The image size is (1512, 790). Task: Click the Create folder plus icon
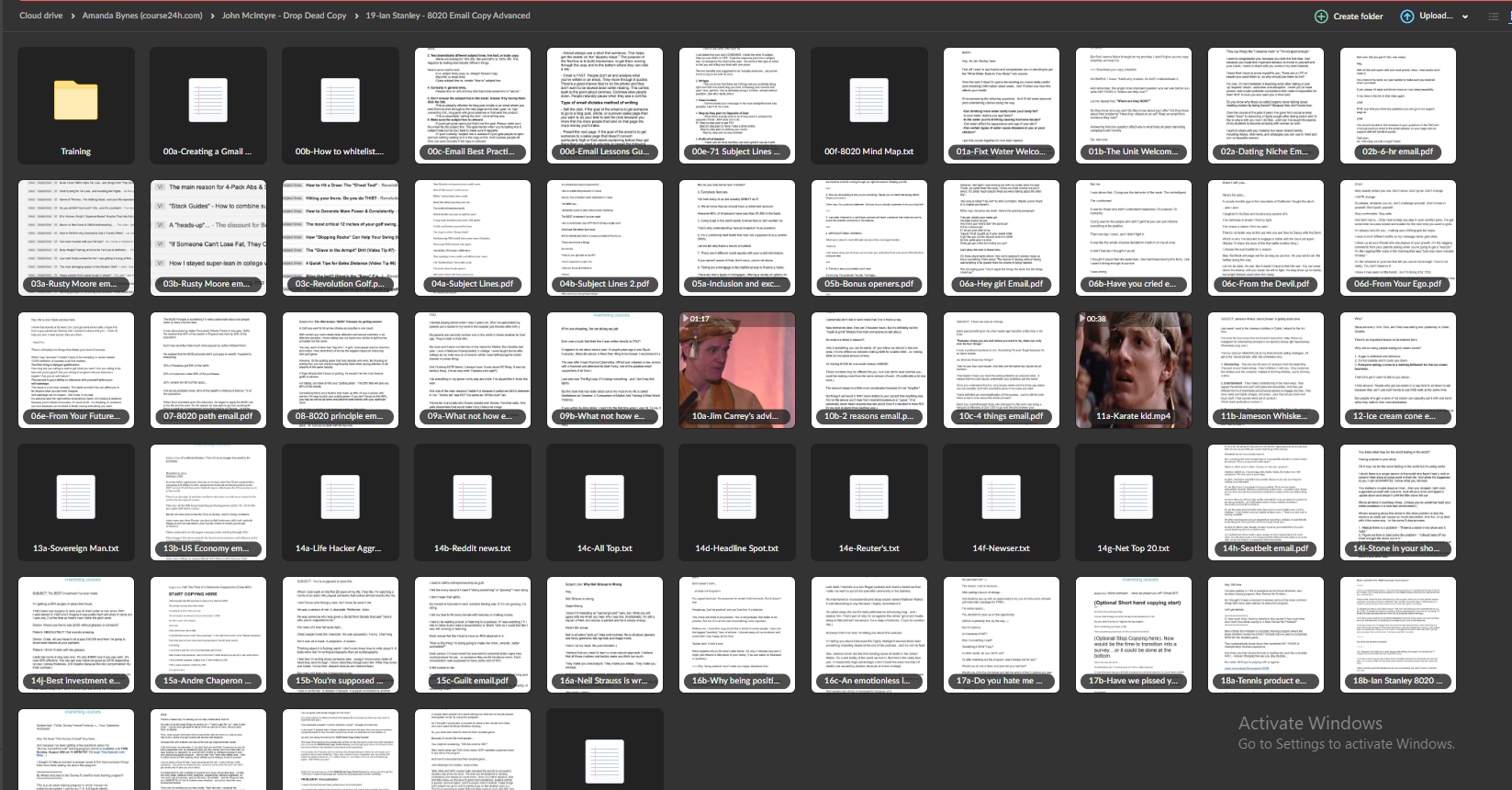(x=1321, y=17)
